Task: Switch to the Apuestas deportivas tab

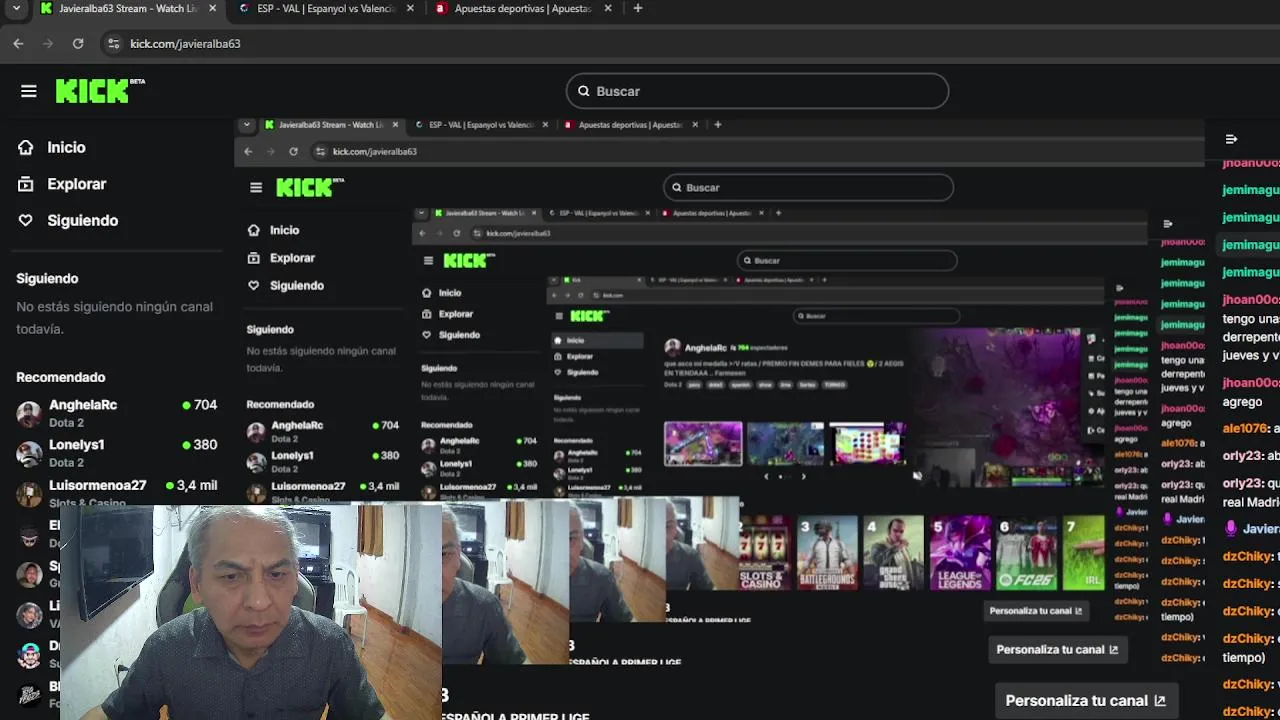Action: 523,8
